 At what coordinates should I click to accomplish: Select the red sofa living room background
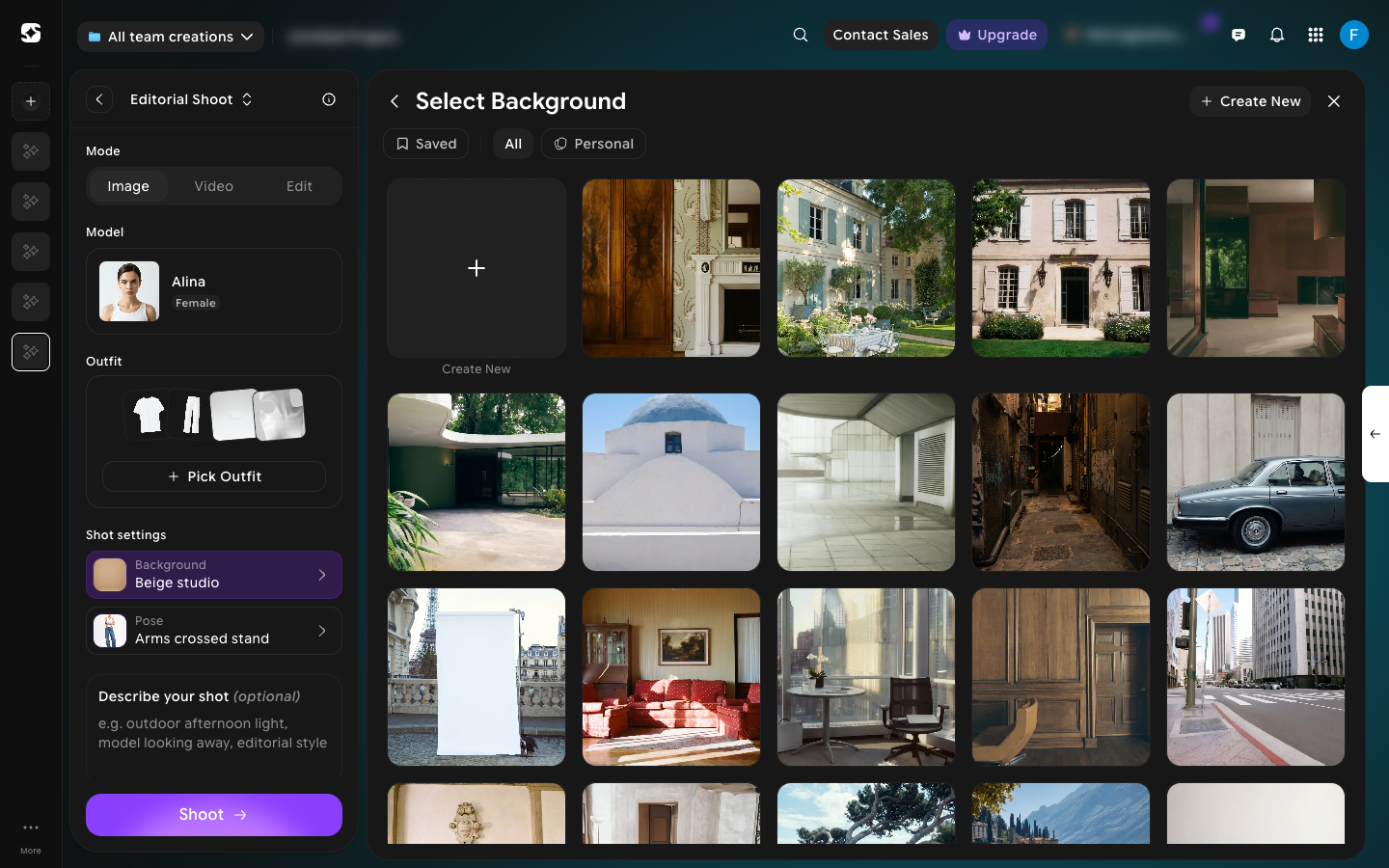click(671, 677)
